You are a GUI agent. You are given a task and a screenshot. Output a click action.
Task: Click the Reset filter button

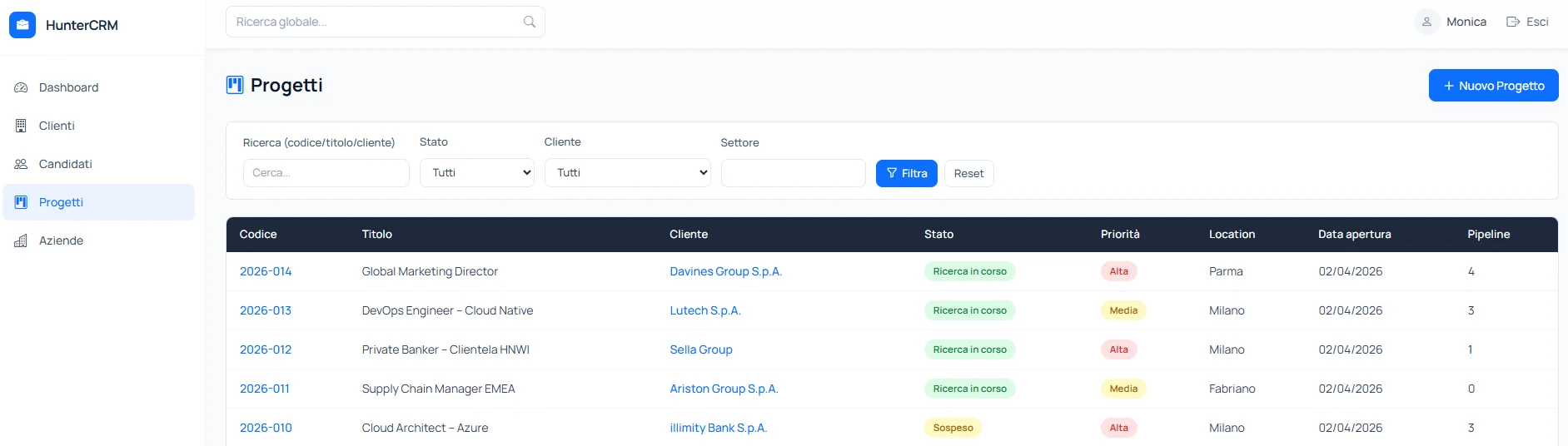click(x=969, y=173)
